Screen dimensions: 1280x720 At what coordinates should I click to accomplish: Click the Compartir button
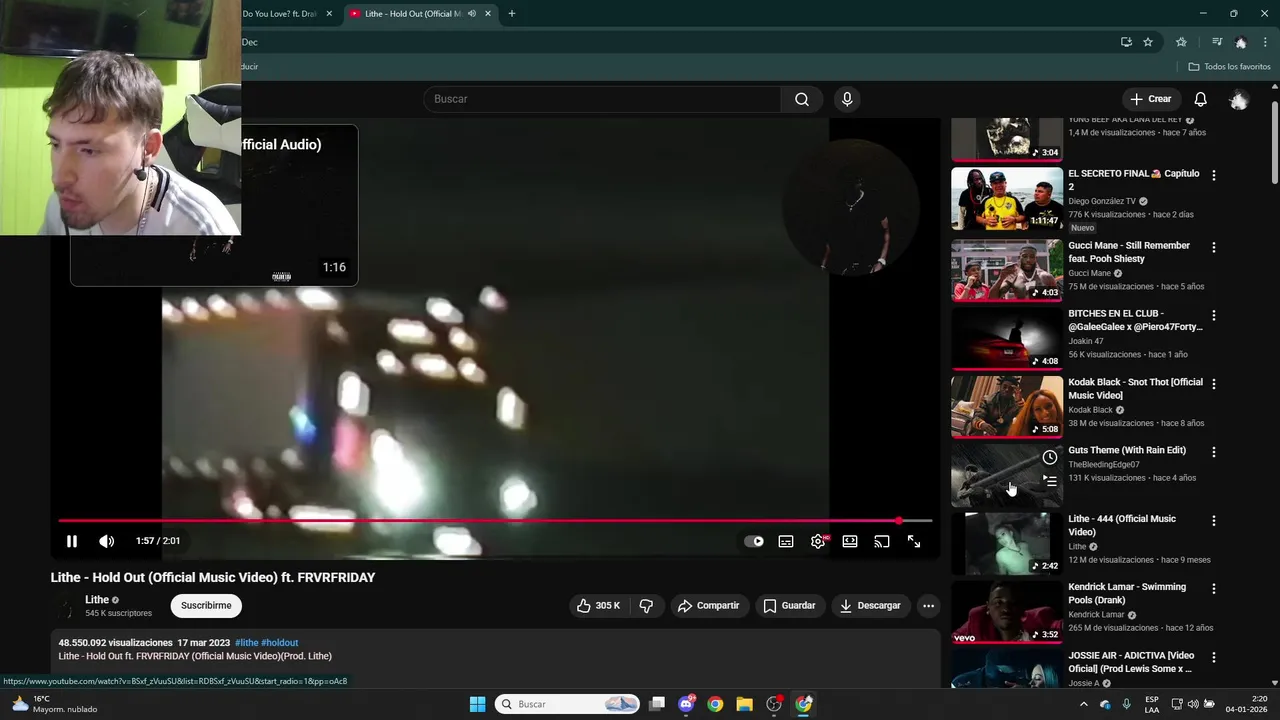(x=708, y=606)
